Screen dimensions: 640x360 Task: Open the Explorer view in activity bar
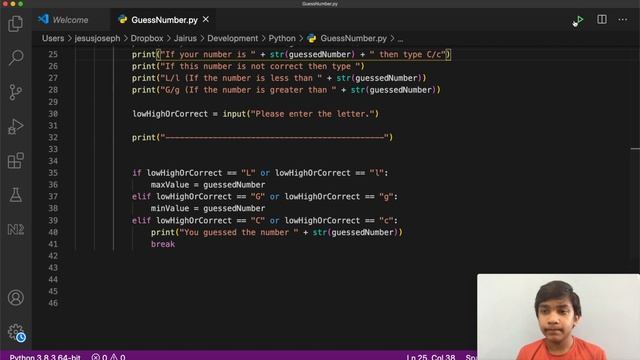coord(16,23)
